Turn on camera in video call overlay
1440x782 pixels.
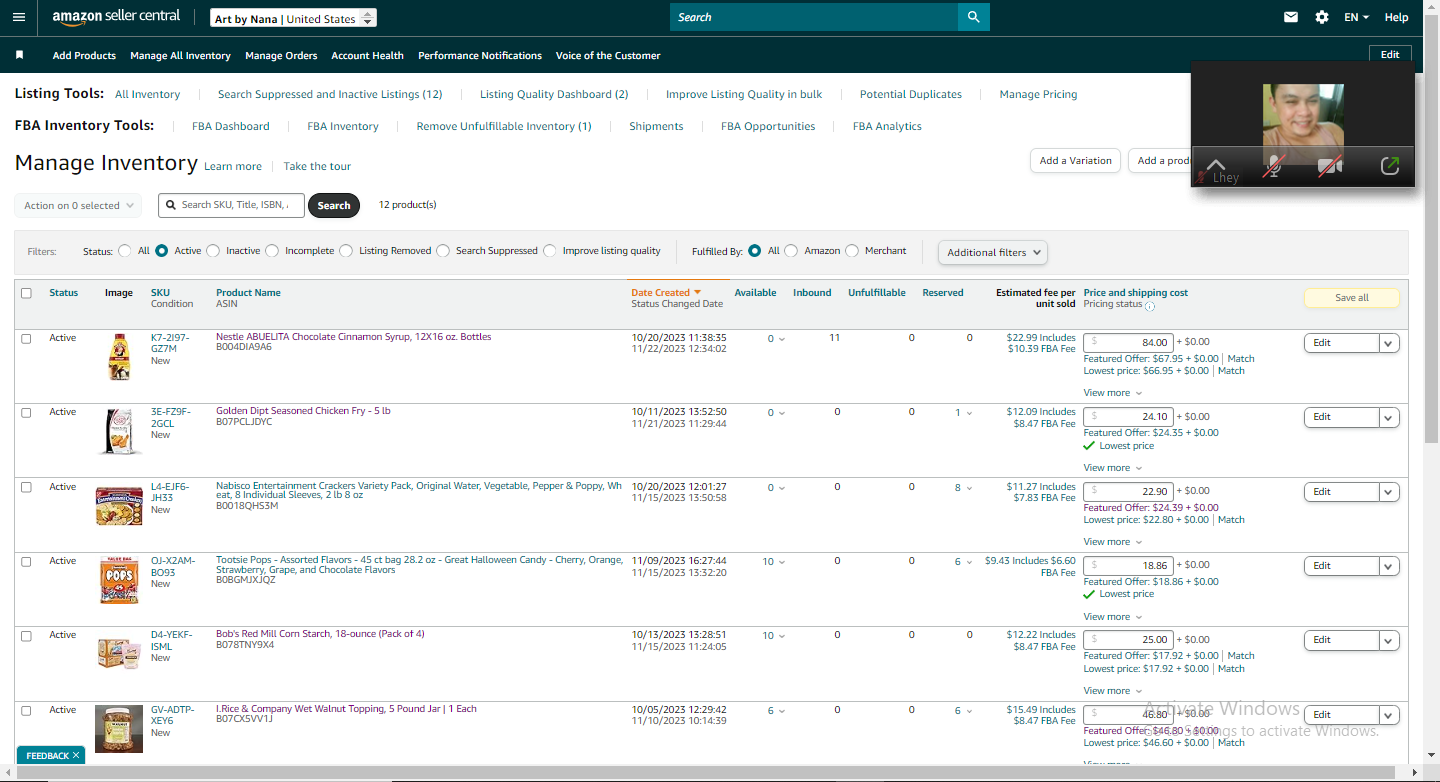tap(1329, 167)
